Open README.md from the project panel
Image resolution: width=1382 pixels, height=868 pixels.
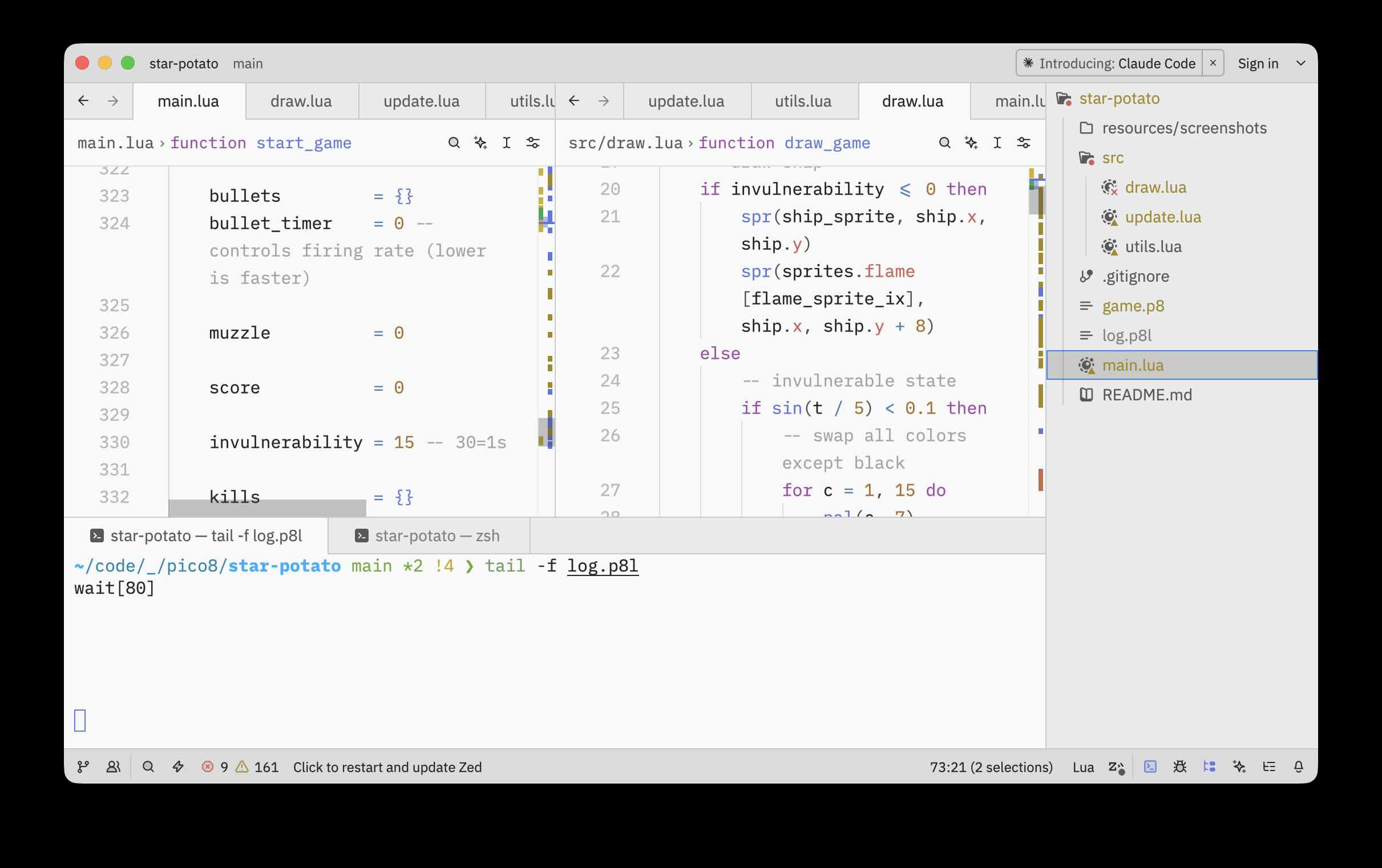tap(1146, 395)
